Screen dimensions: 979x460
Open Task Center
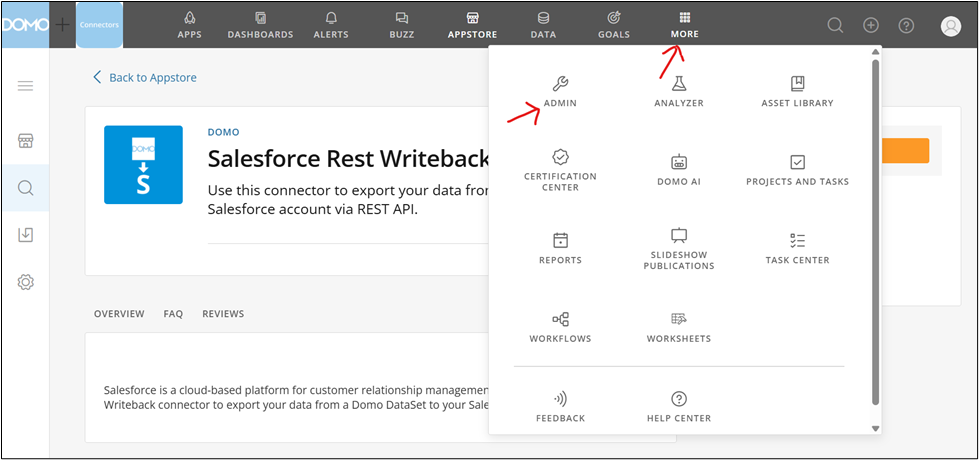point(797,248)
